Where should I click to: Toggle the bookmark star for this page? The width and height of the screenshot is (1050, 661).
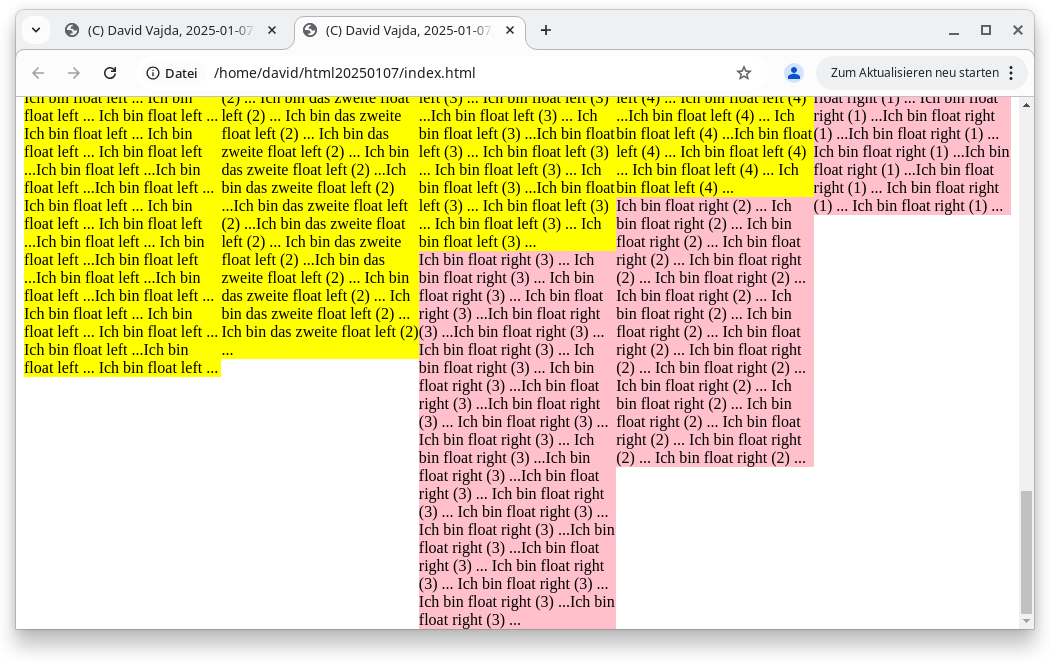[743, 72]
